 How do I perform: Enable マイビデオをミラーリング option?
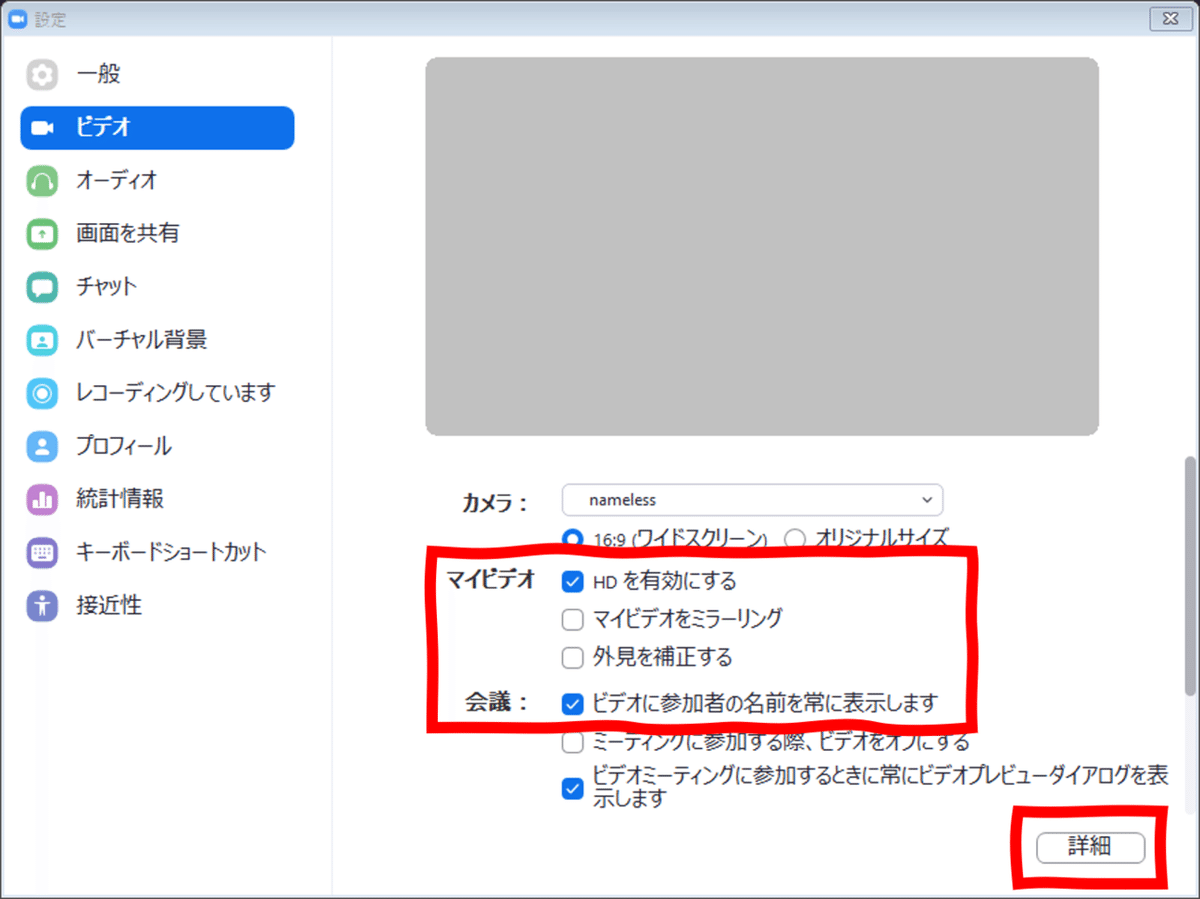[x=572, y=619]
